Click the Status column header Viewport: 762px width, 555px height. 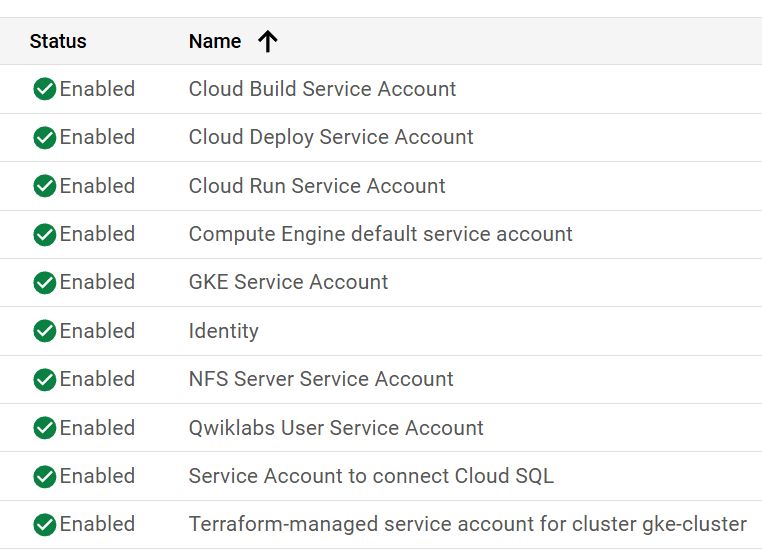coord(58,41)
